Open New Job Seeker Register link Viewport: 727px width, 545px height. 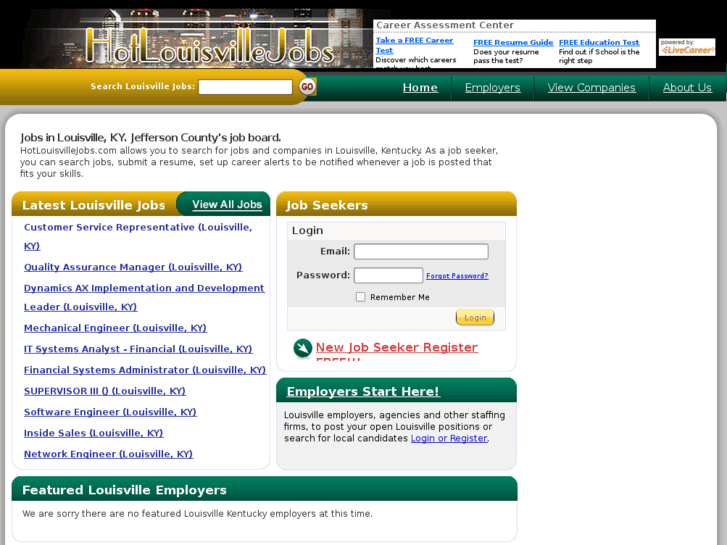(x=397, y=347)
